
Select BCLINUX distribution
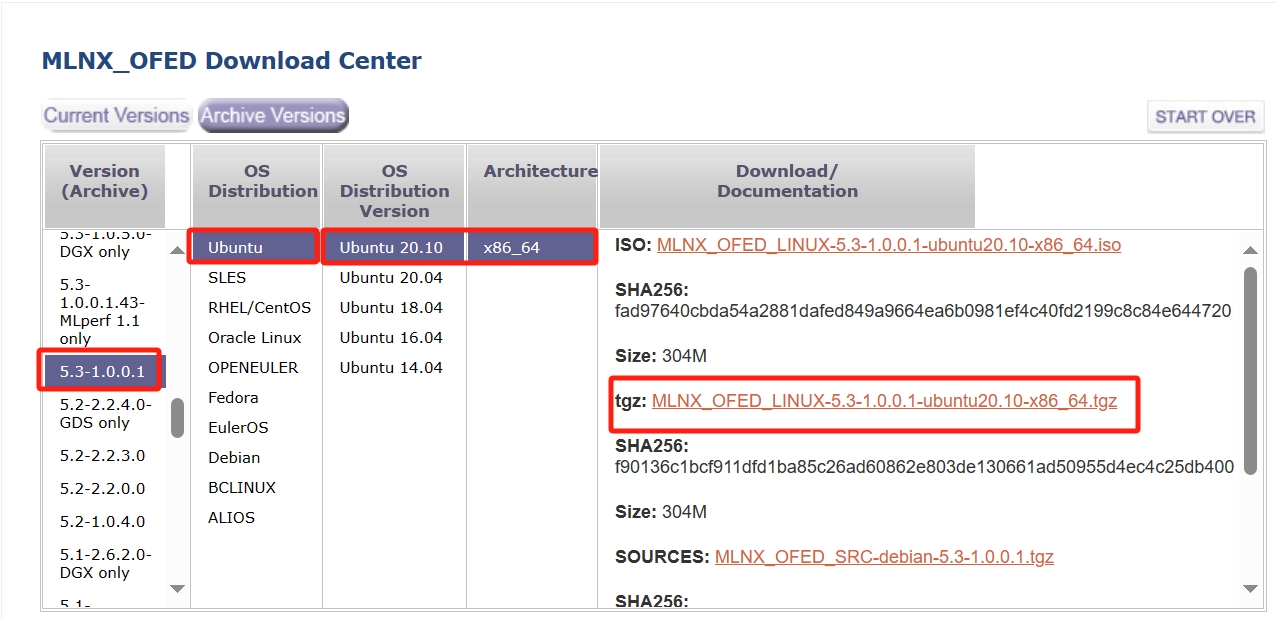coord(242,487)
